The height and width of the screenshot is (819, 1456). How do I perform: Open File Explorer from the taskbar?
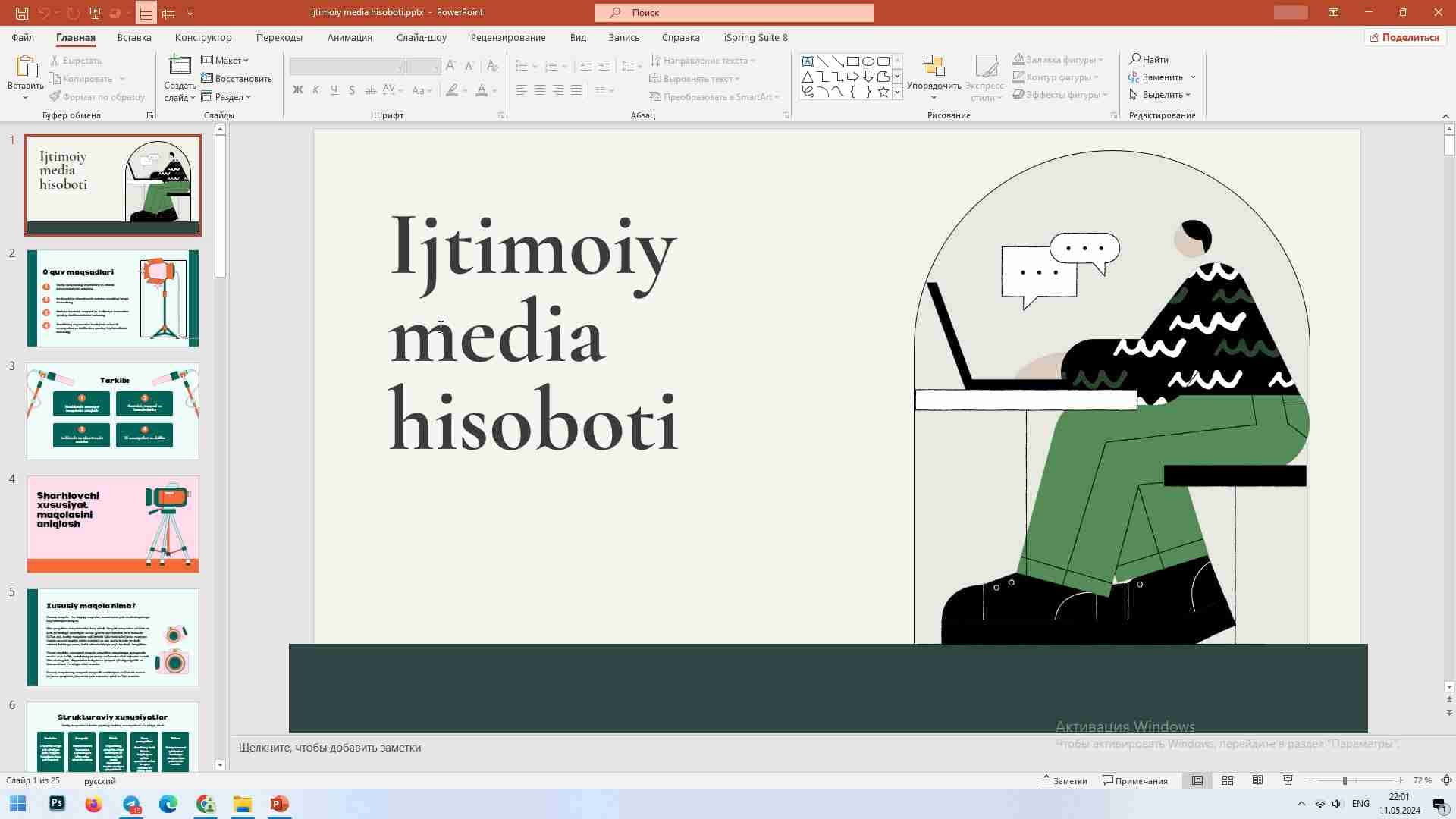(x=243, y=804)
